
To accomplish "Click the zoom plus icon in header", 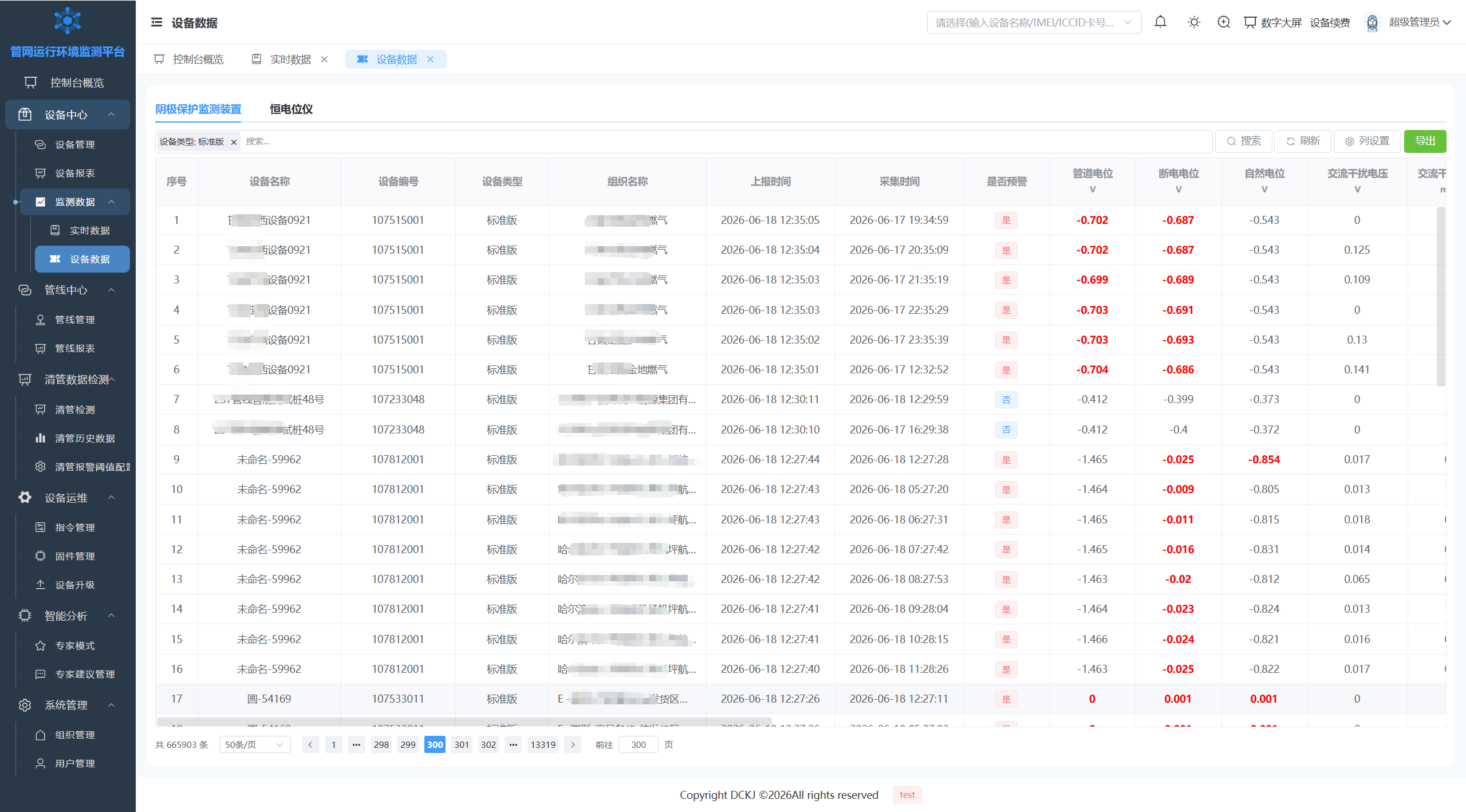I will point(1224,22).
